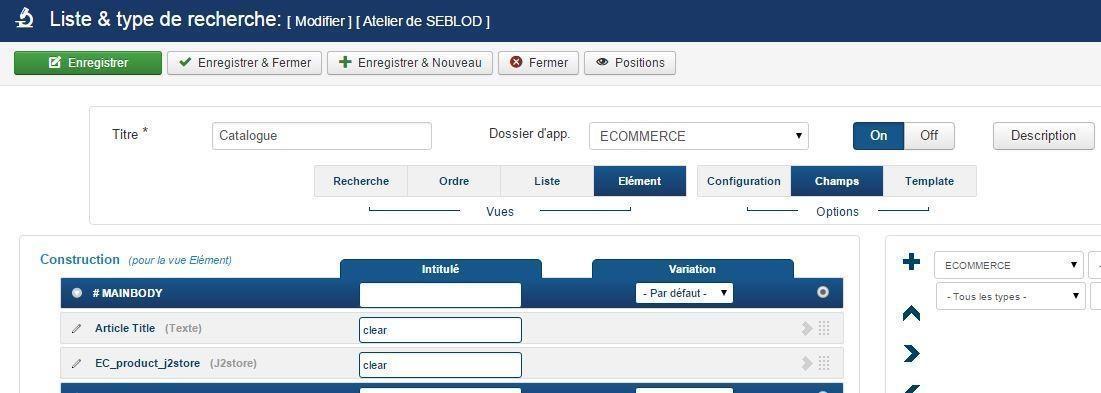Open the Par défaut variation dropdown

point(684,293)
